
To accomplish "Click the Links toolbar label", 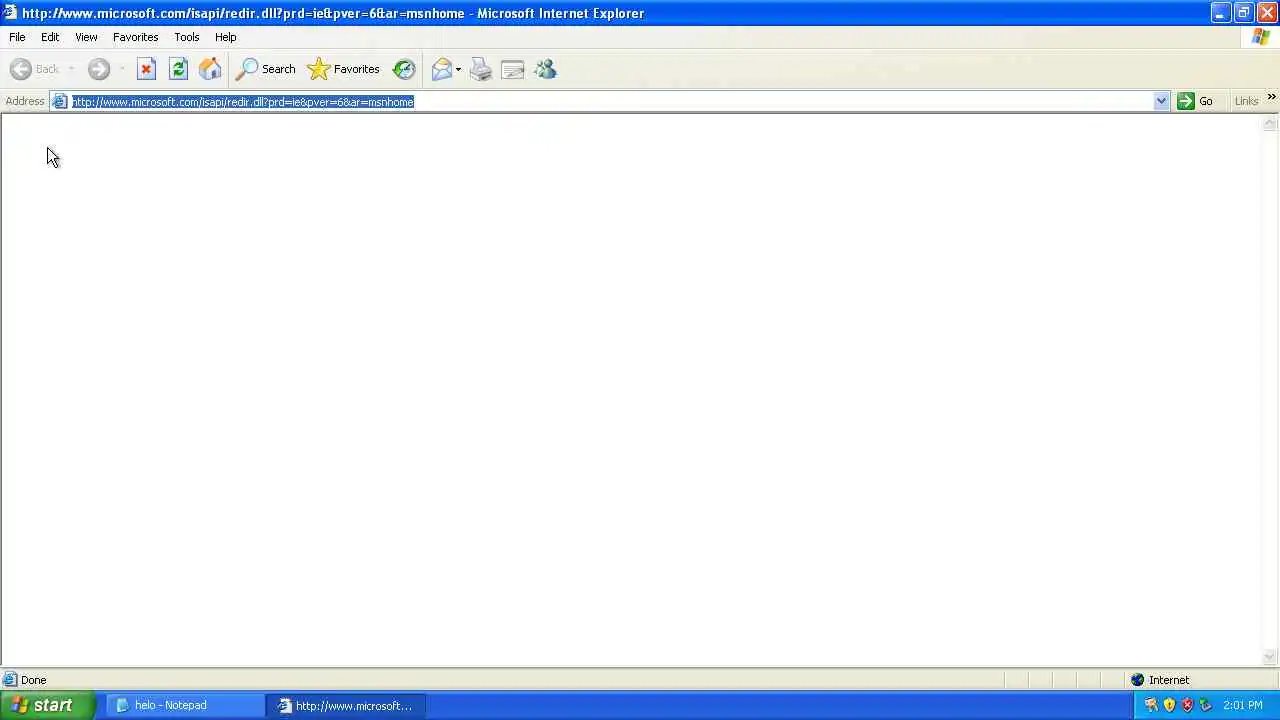I will coord(1246,101).
